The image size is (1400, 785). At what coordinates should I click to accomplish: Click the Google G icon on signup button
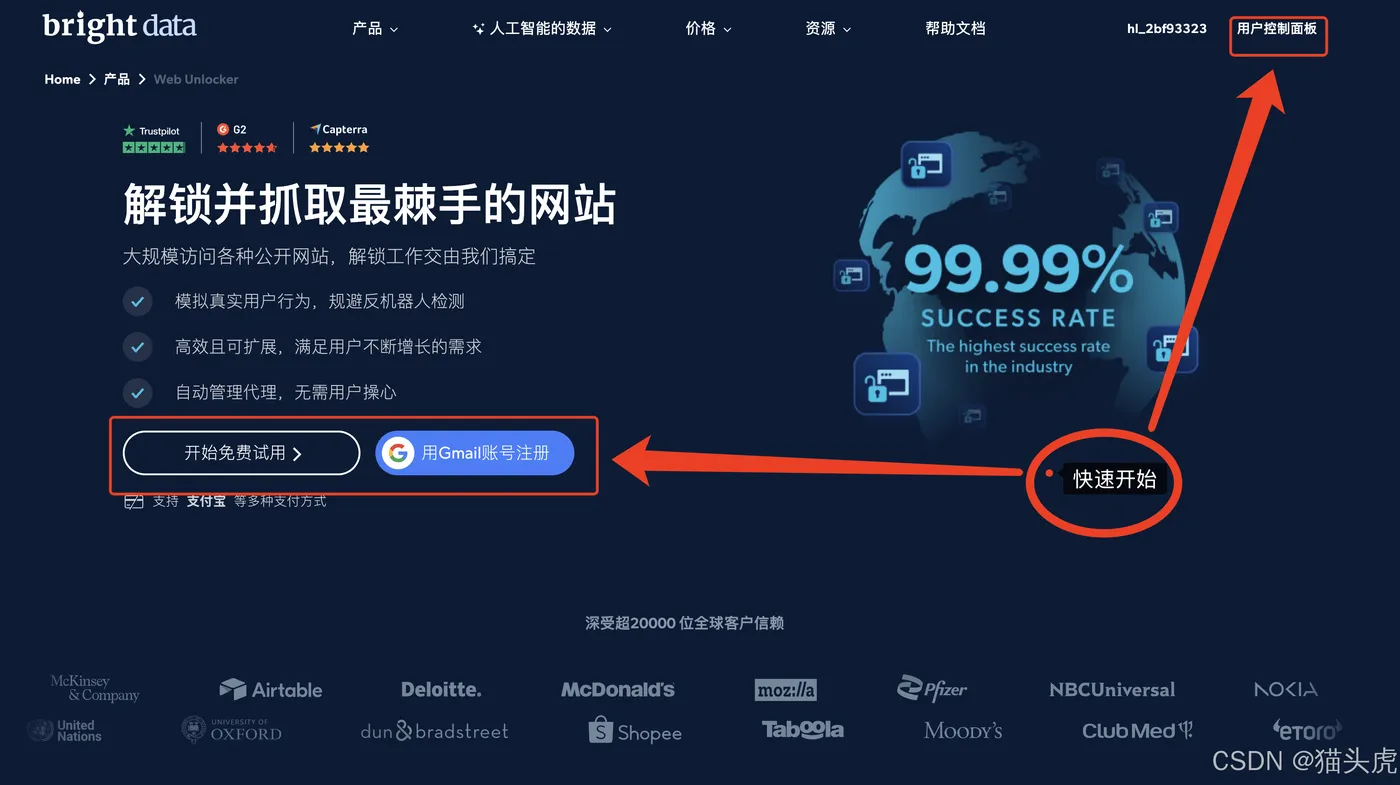click(x=398, y=453)
